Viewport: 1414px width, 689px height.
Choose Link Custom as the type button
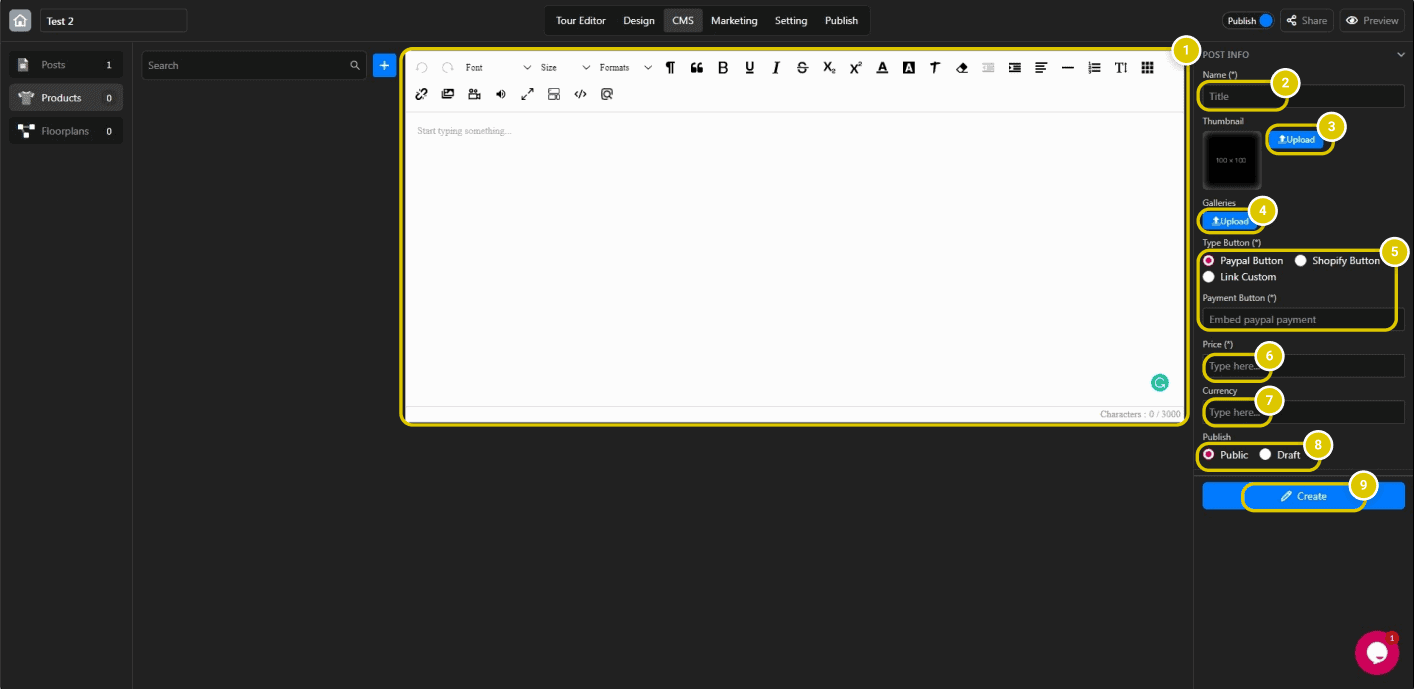(x=1210, y=277)
